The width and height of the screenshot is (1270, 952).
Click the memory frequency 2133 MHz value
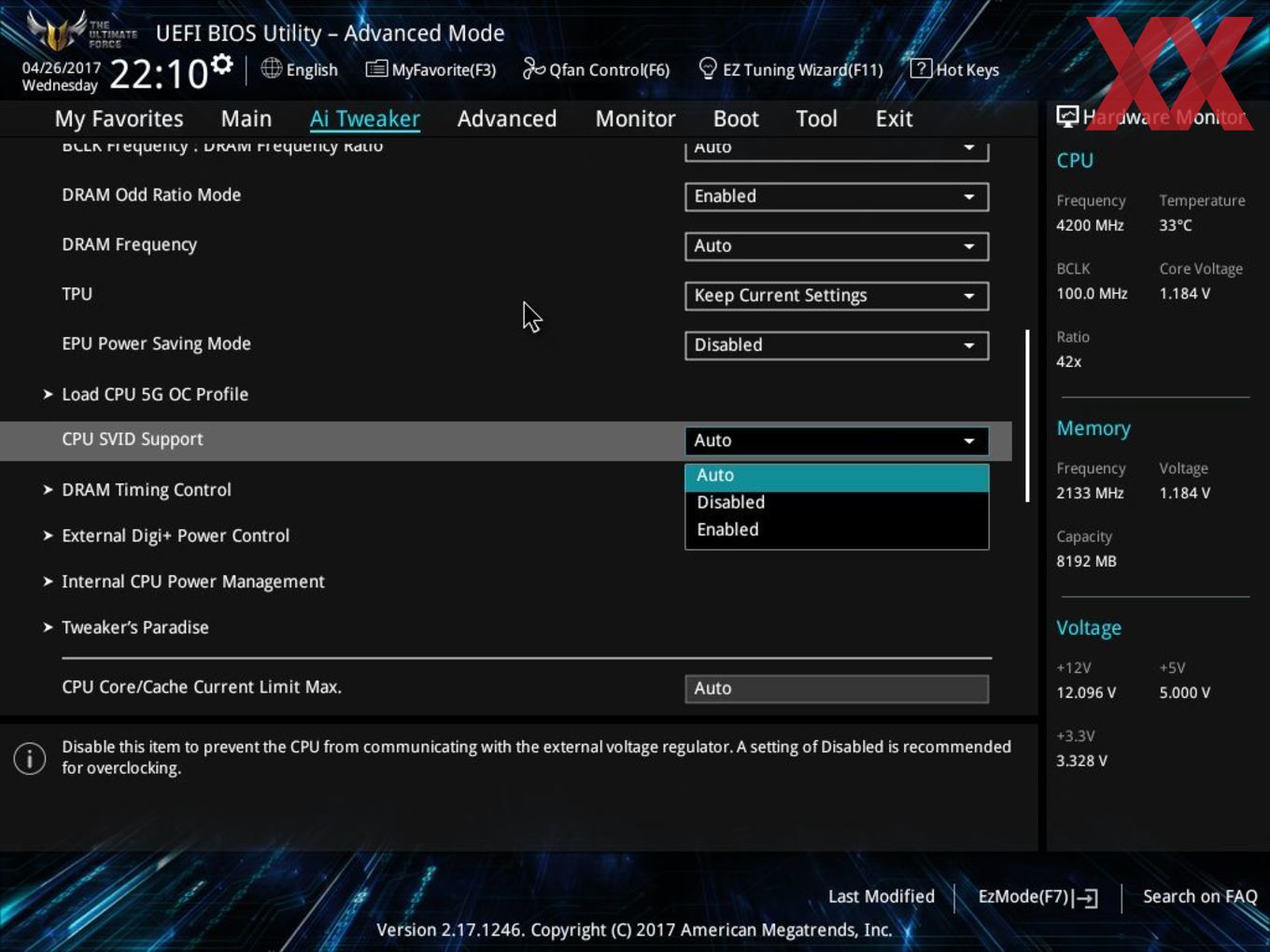click(1090, 493)
